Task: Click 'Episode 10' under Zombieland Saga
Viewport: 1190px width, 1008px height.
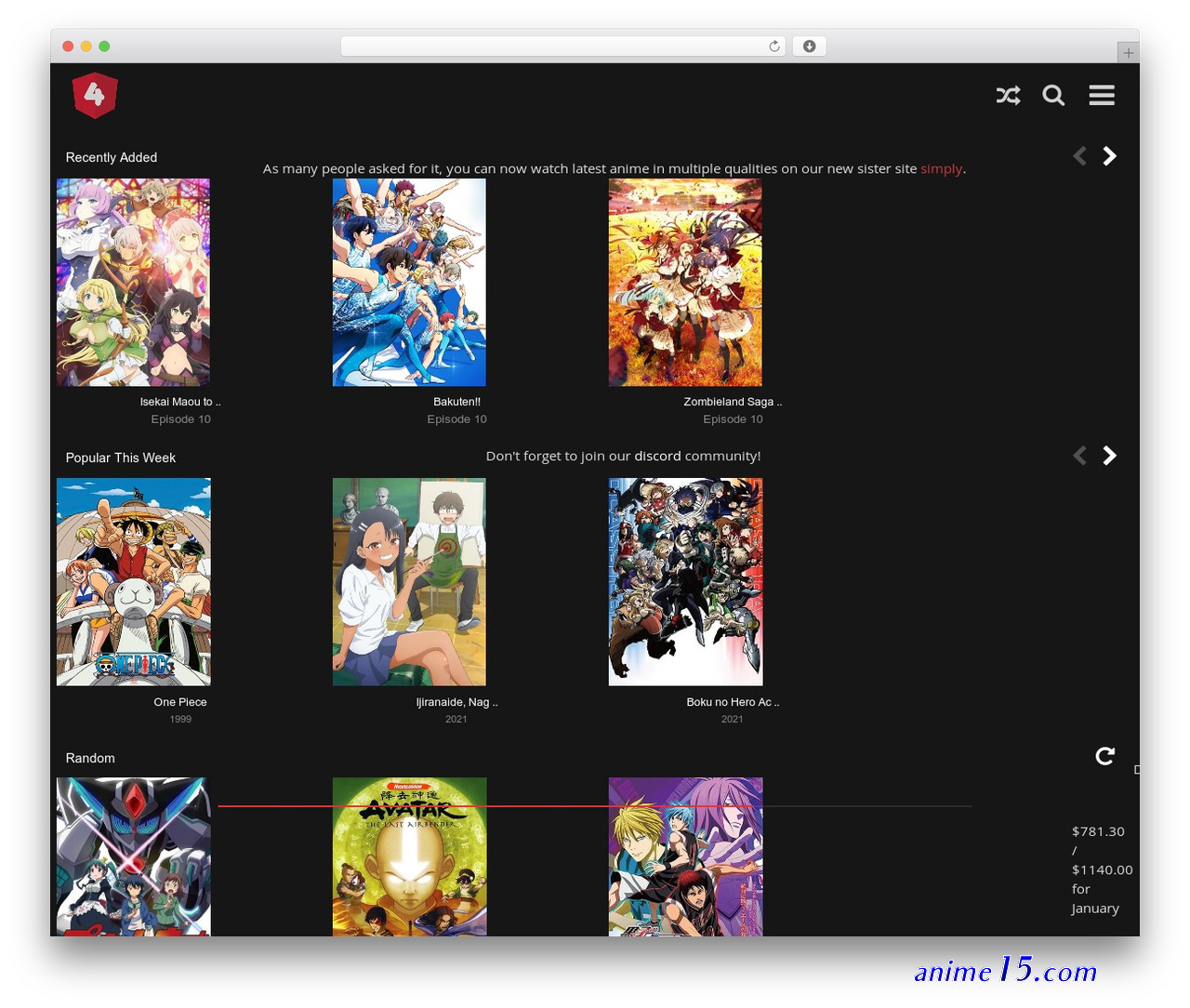Action: pyautogui.click(x=733, y=419)
